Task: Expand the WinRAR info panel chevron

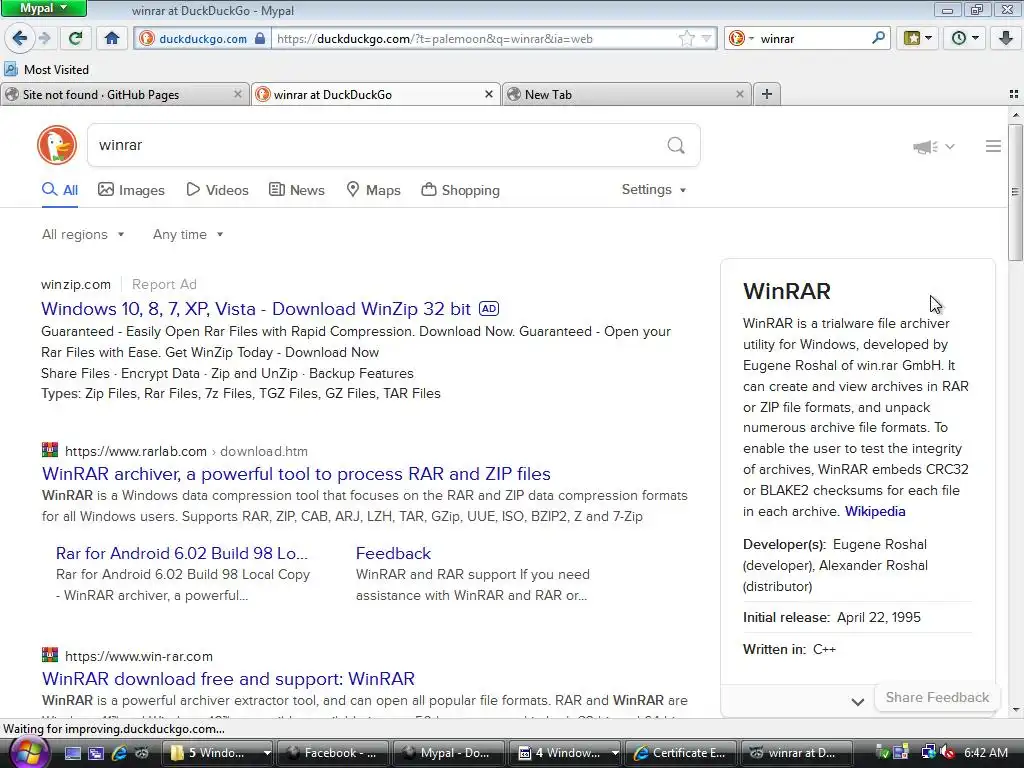Action: (x=857, y=702)
